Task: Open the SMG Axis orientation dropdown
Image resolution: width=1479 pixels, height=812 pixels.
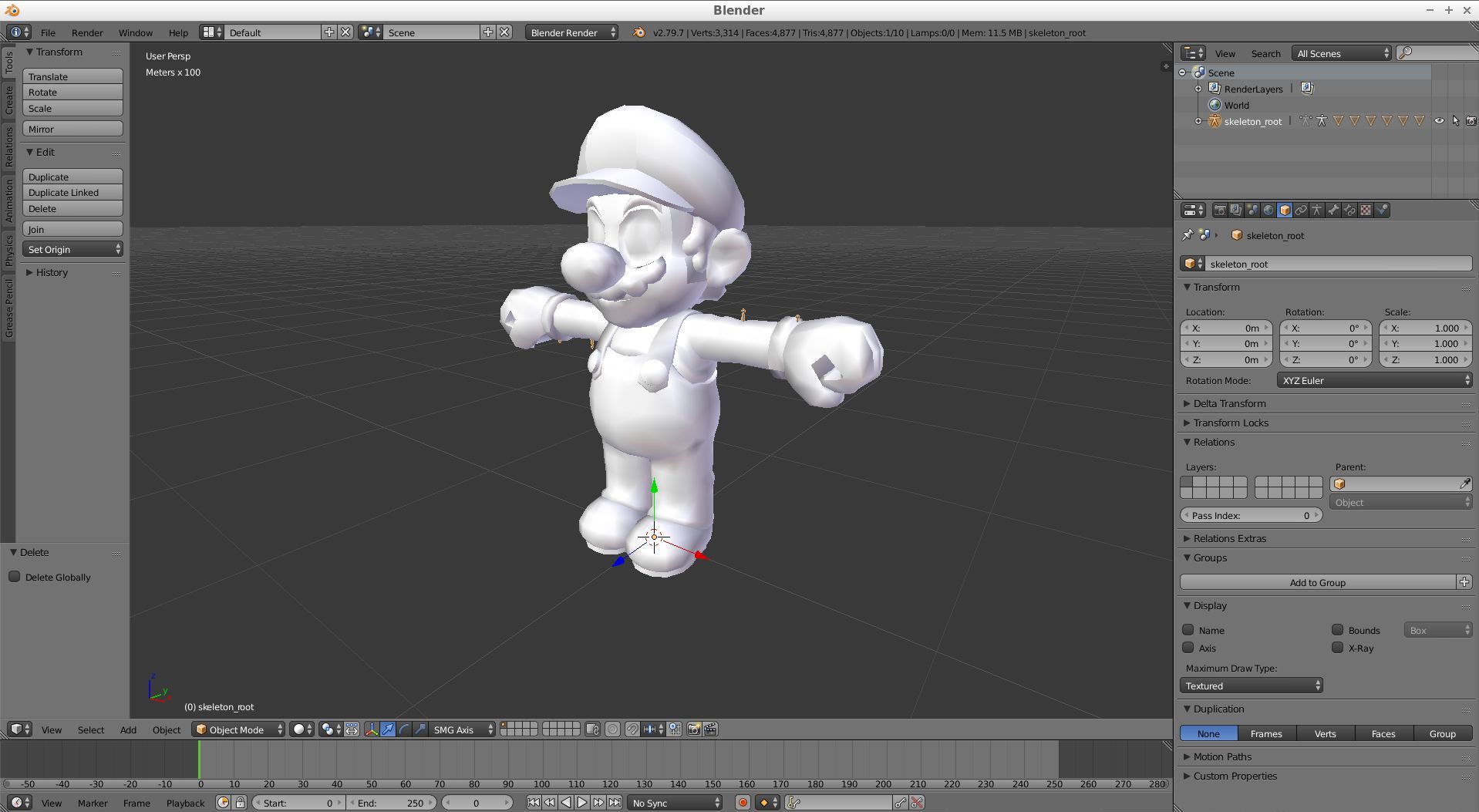Action: pyautogui.click(x=462, y=729)
